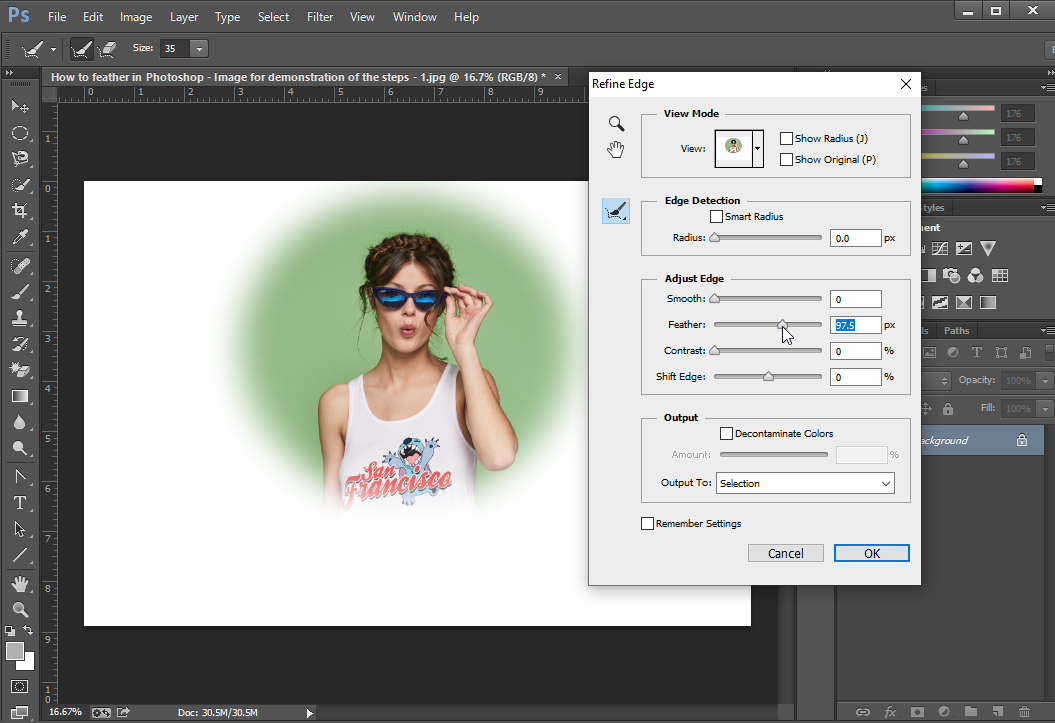
Task: Enable Decontaminate Colors checkbox
Action: (727, 434)
